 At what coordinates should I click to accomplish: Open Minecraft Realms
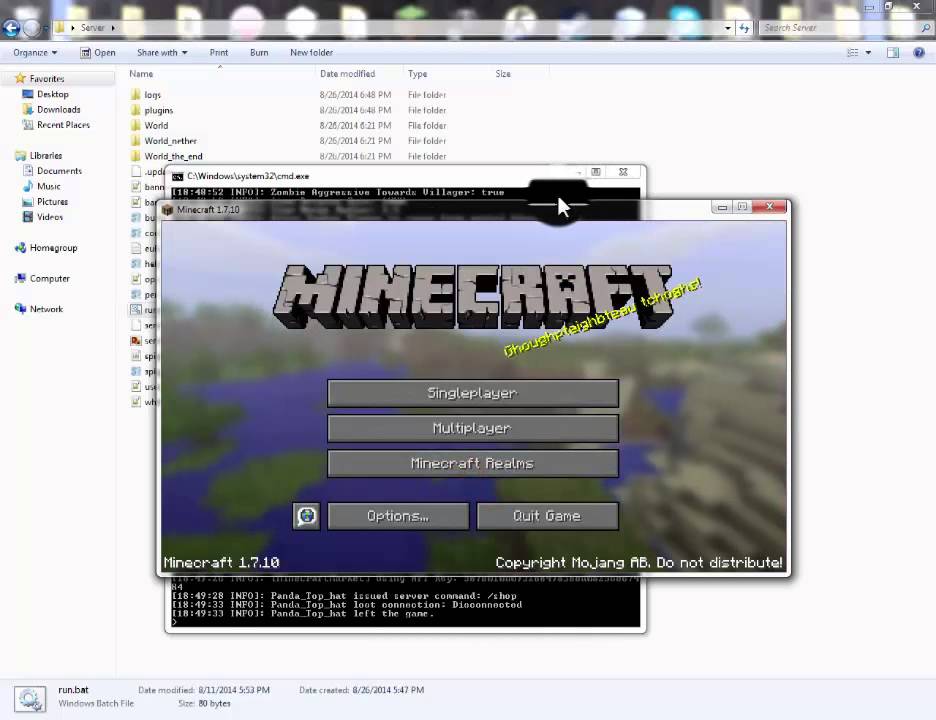473,463
